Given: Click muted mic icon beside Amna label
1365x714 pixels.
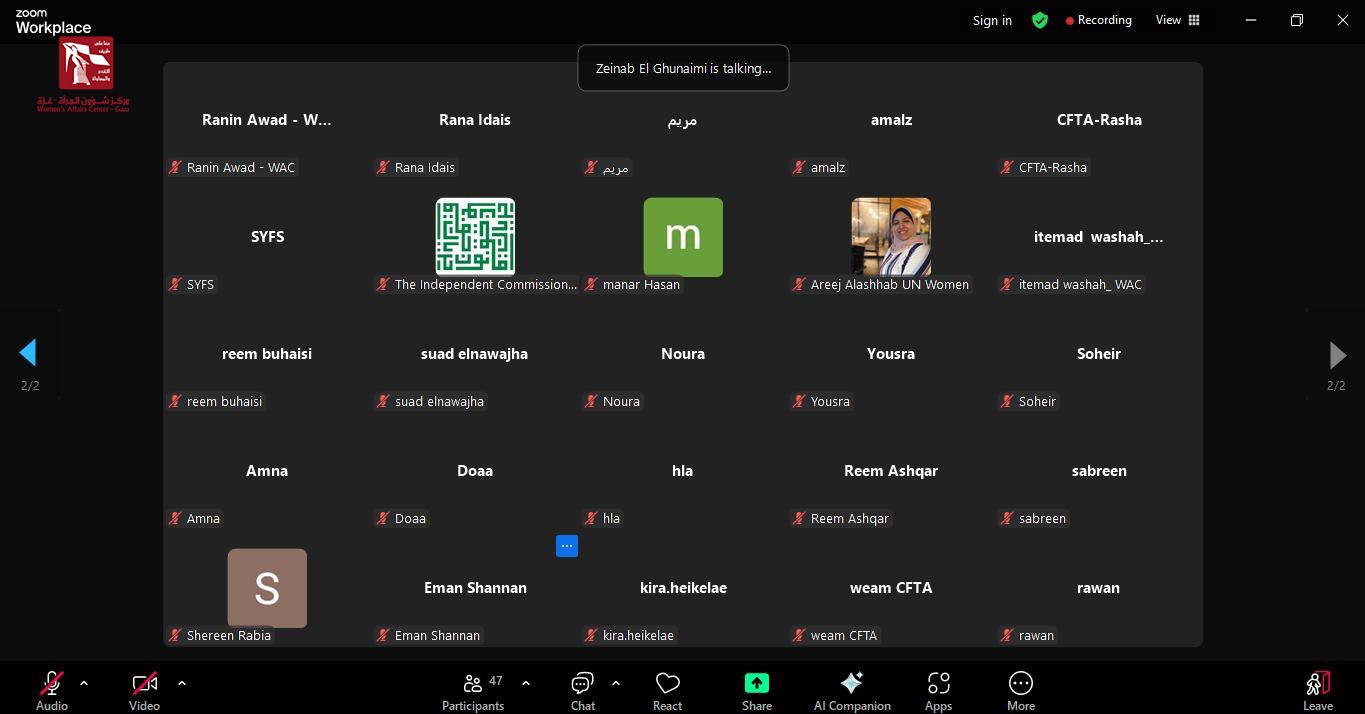Looking at the screenshot, I should pyautogui.click(x=175, y=518).
